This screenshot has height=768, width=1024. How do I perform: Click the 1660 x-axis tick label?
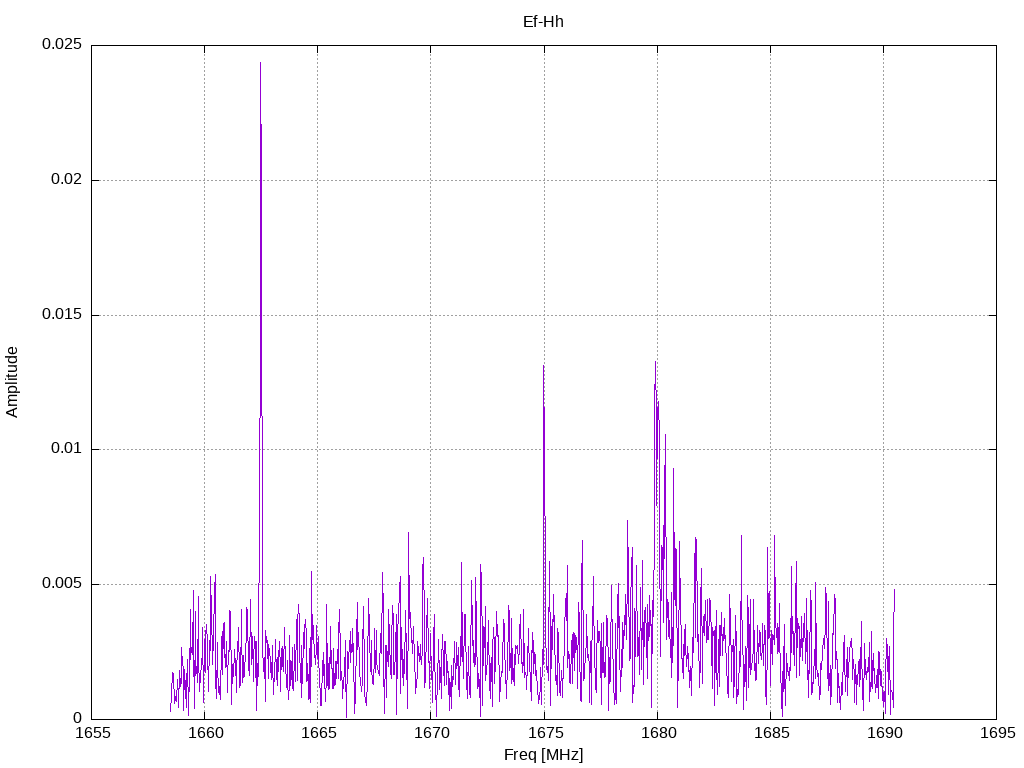206,733
